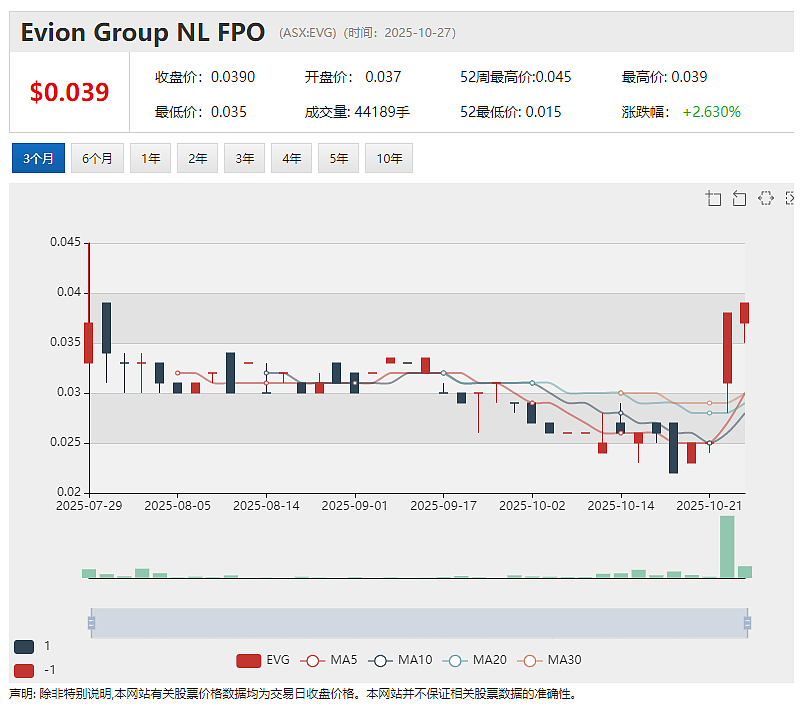804x712 pixels.
Task: Switch to the 4年 range
Action: 291,158
